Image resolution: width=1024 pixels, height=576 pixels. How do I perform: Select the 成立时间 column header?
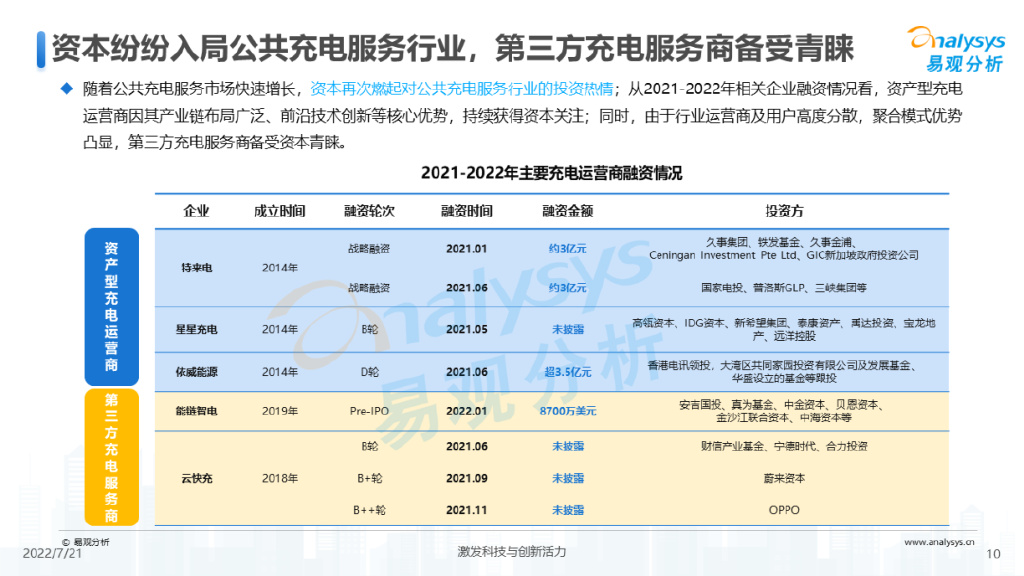pyautogui.click(x=280, y=211)
